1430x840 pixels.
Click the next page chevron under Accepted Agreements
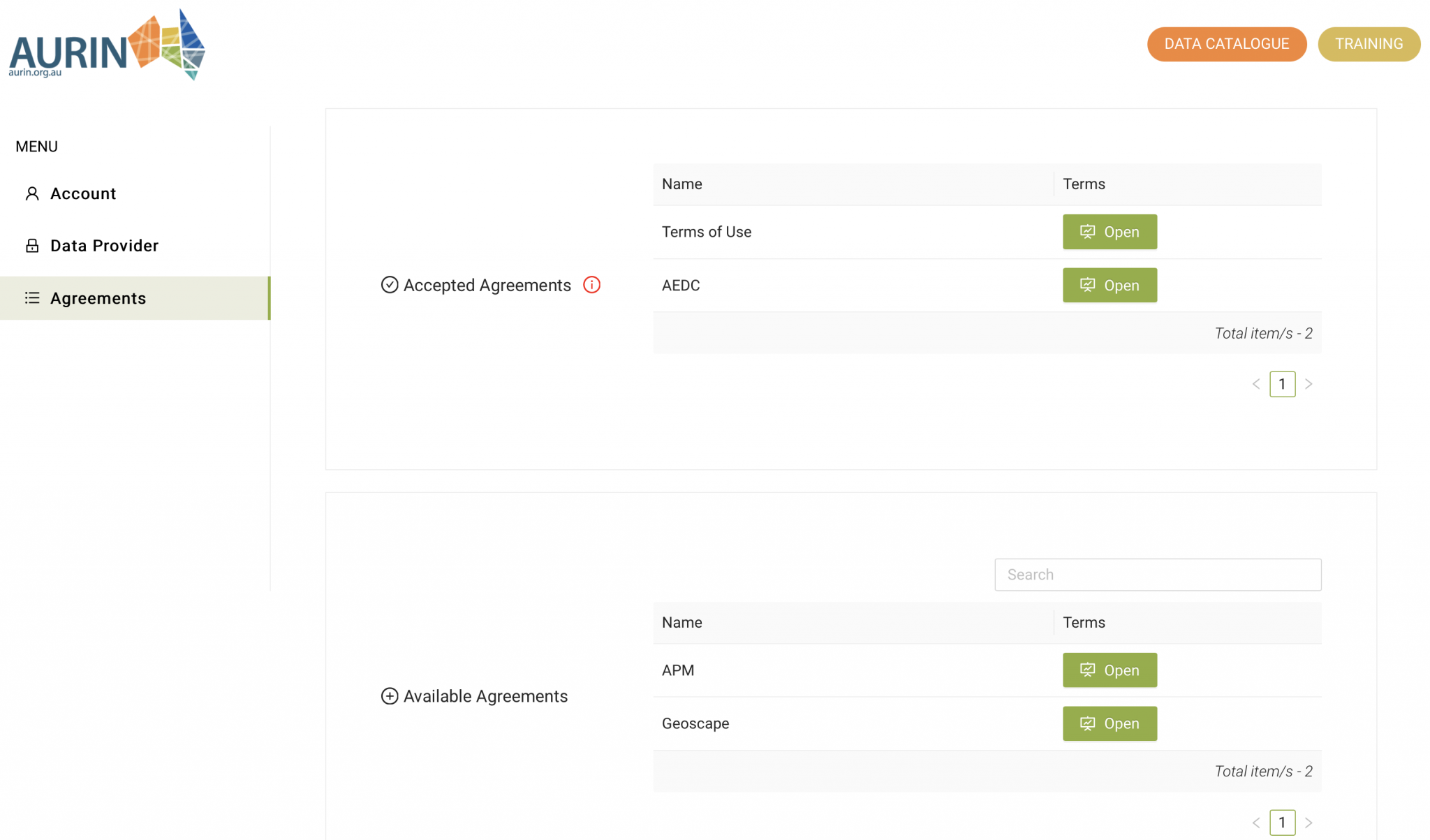point(1309,384)
